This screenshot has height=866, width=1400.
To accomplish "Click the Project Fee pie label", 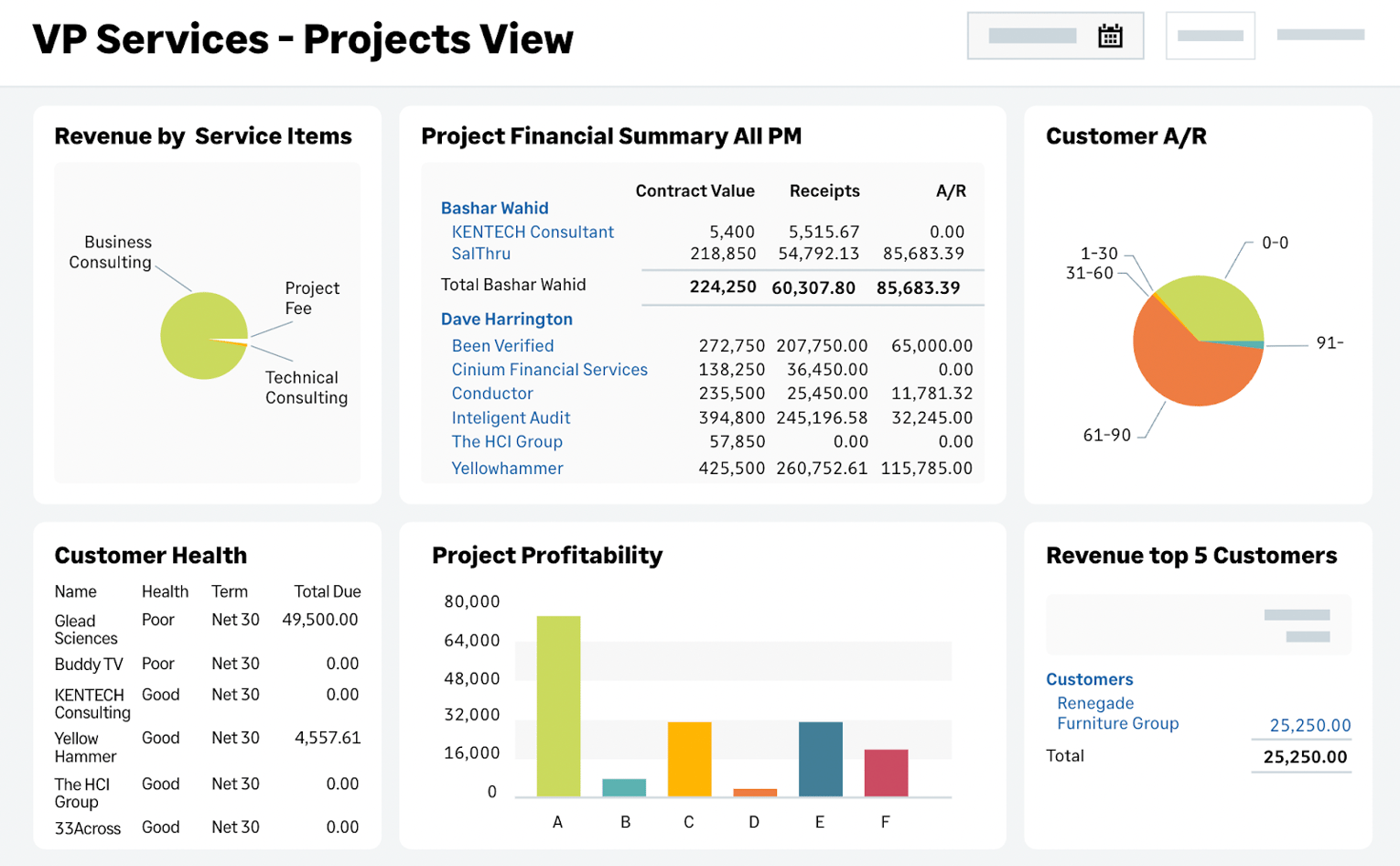I will [311, 298].
